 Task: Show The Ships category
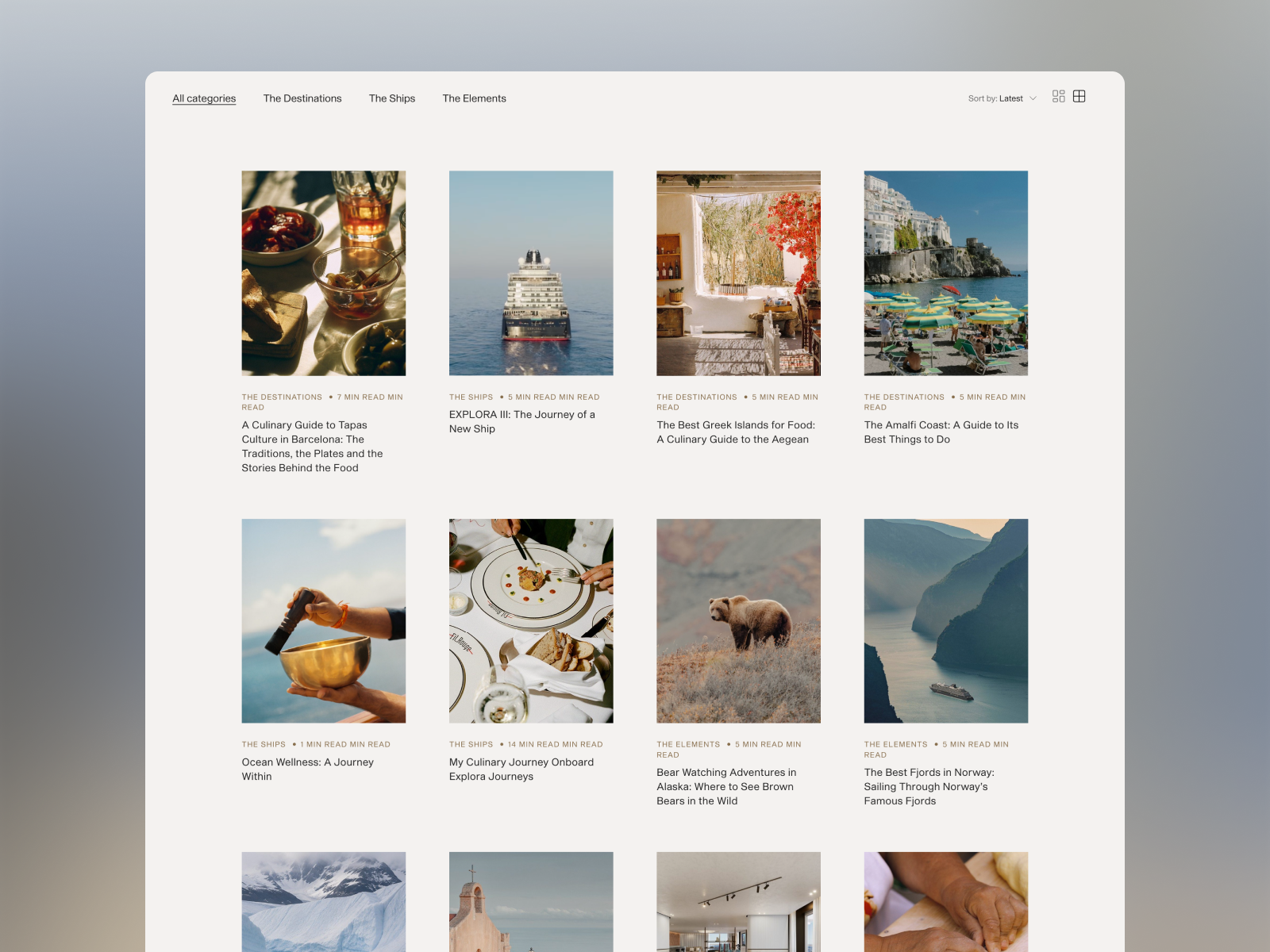pos(392,98)
